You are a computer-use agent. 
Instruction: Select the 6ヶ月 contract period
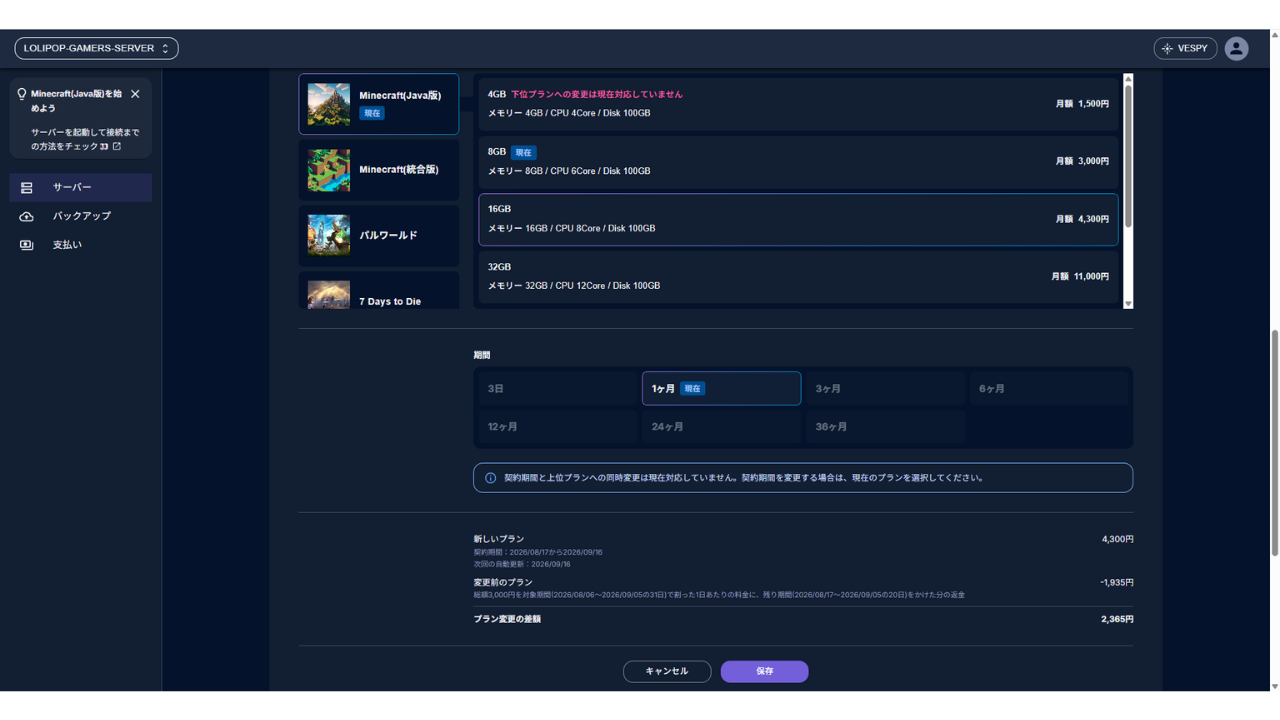click(x=1049, y=389)
